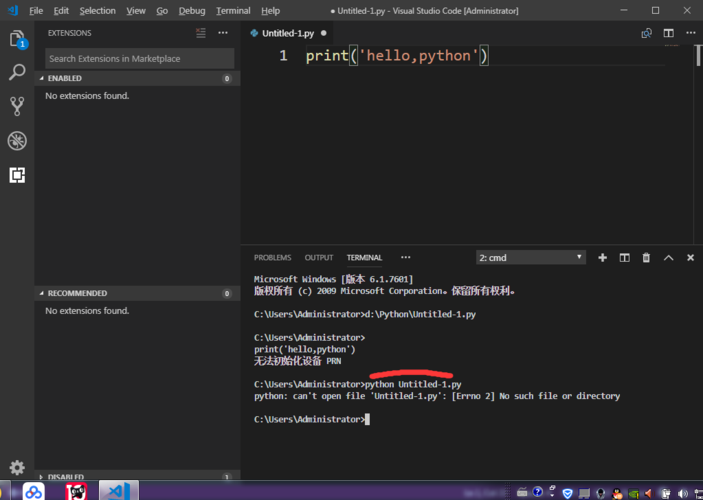
Task: Open the Baidu cloud app in the taskbar
Action: [34, 491]
